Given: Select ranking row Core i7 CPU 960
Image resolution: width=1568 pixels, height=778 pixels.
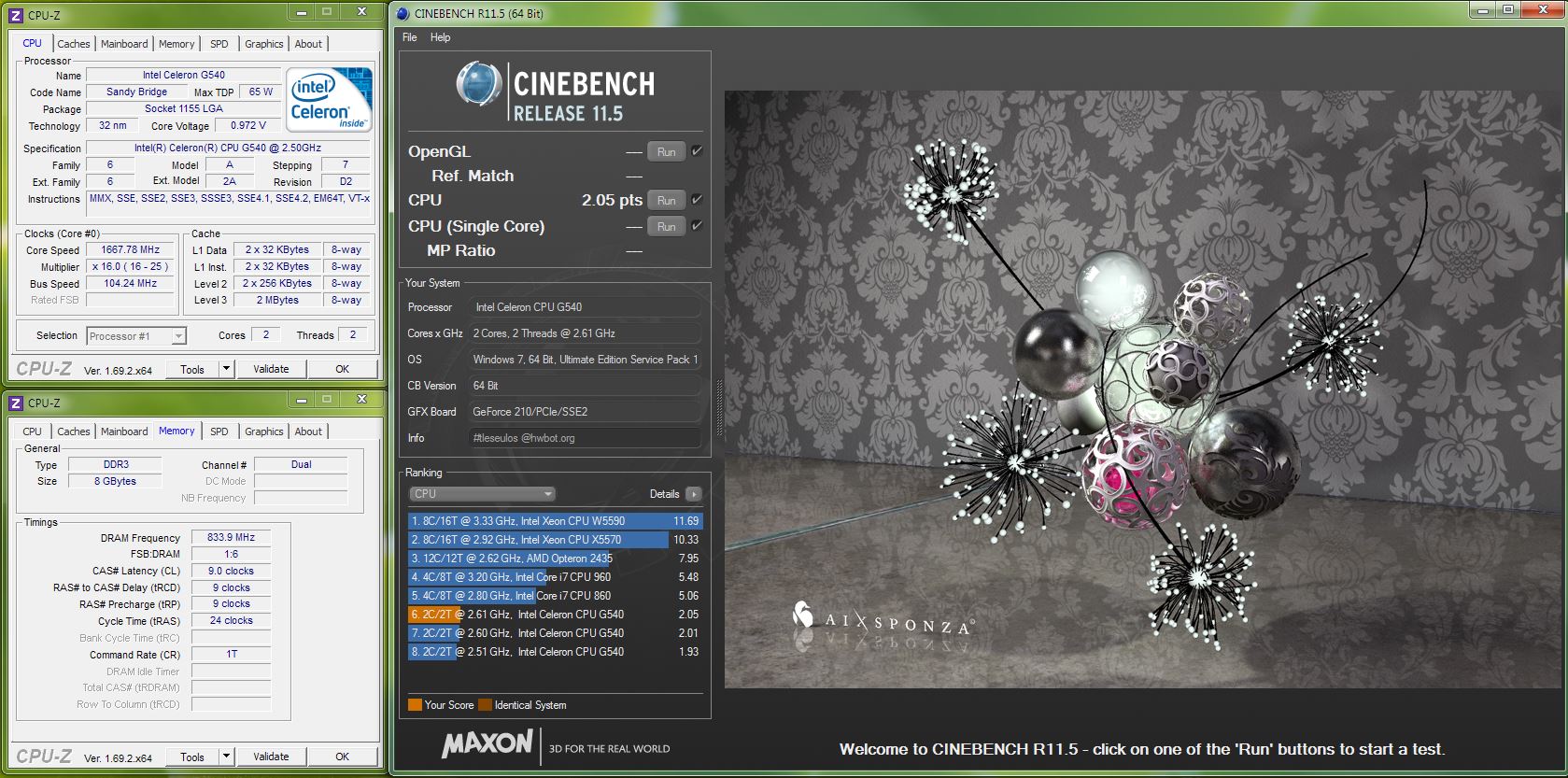Looking at the screenshot, I should 555,577.
